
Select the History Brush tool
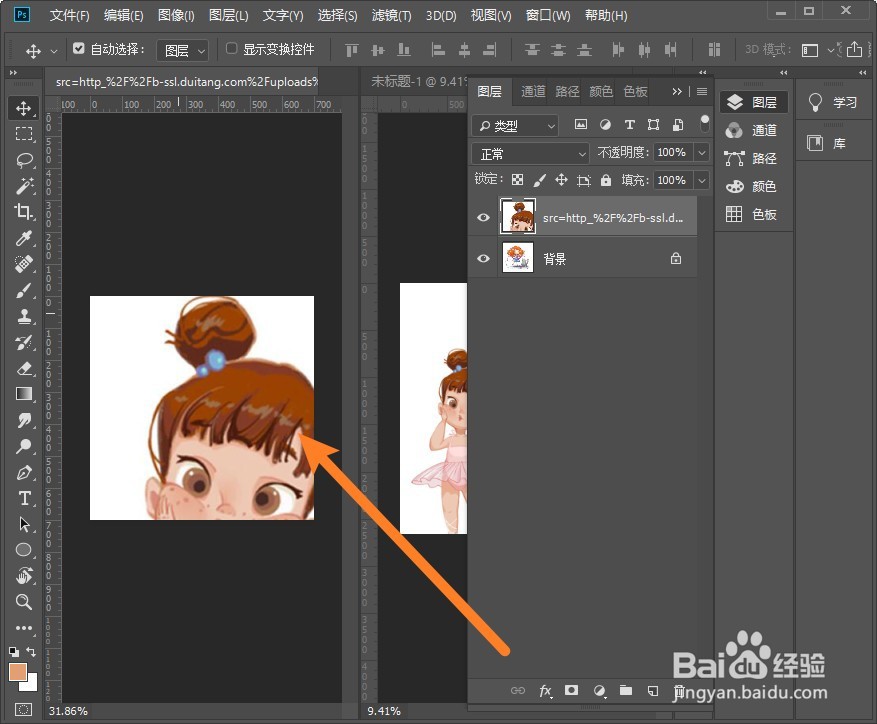(23, 342)
